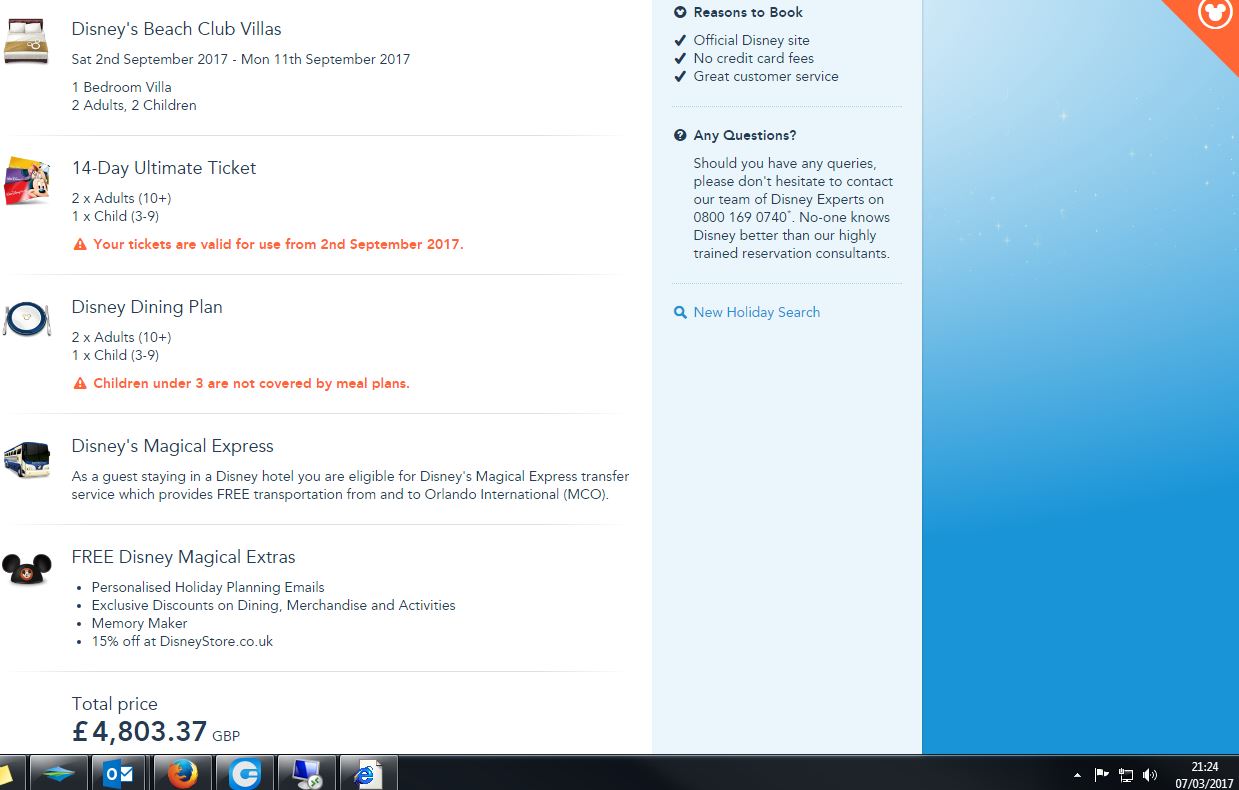Click the Action Center flag tray icon

[1102, 774]
